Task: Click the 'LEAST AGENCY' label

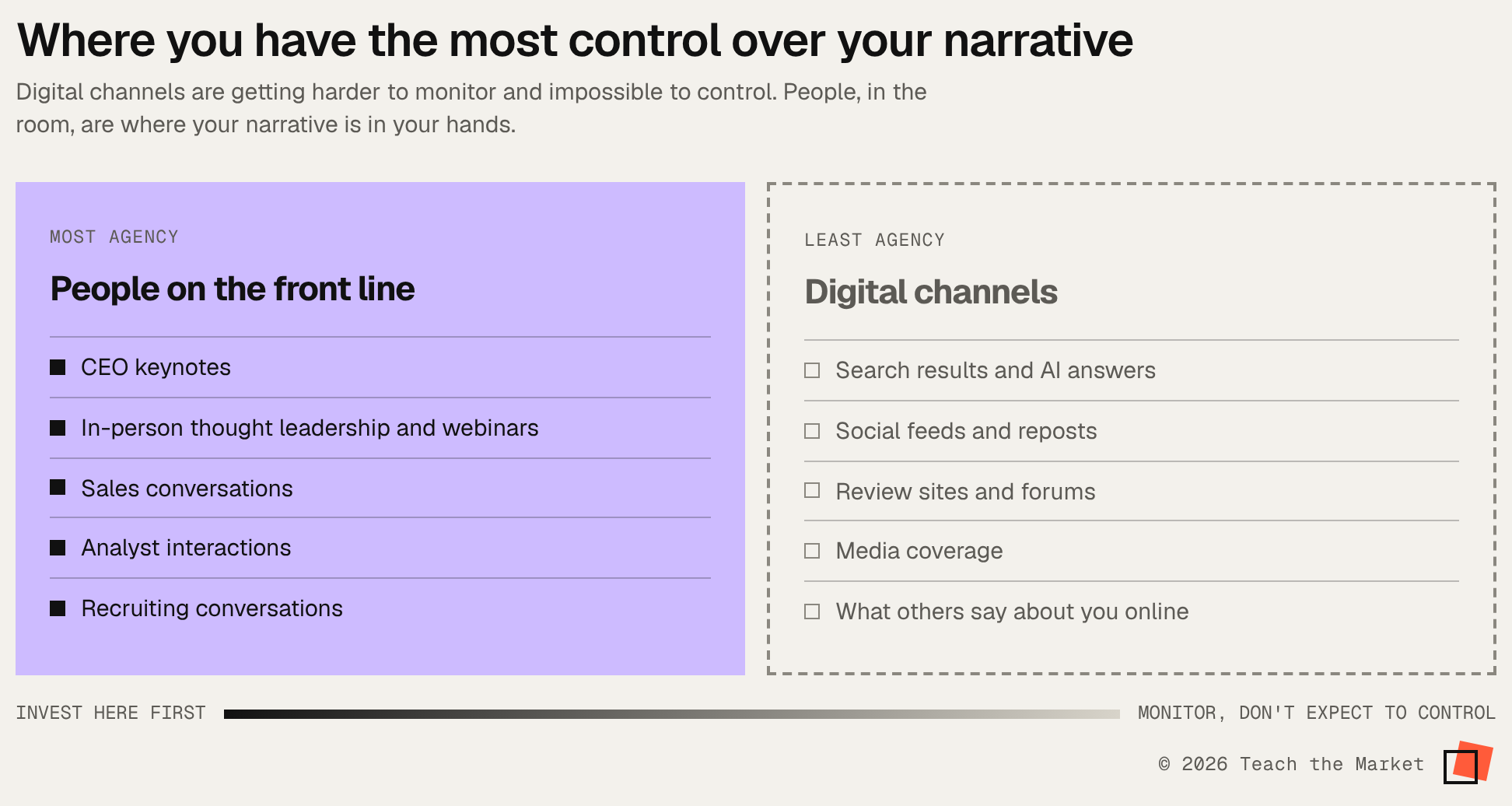Action: click(875, 240)
